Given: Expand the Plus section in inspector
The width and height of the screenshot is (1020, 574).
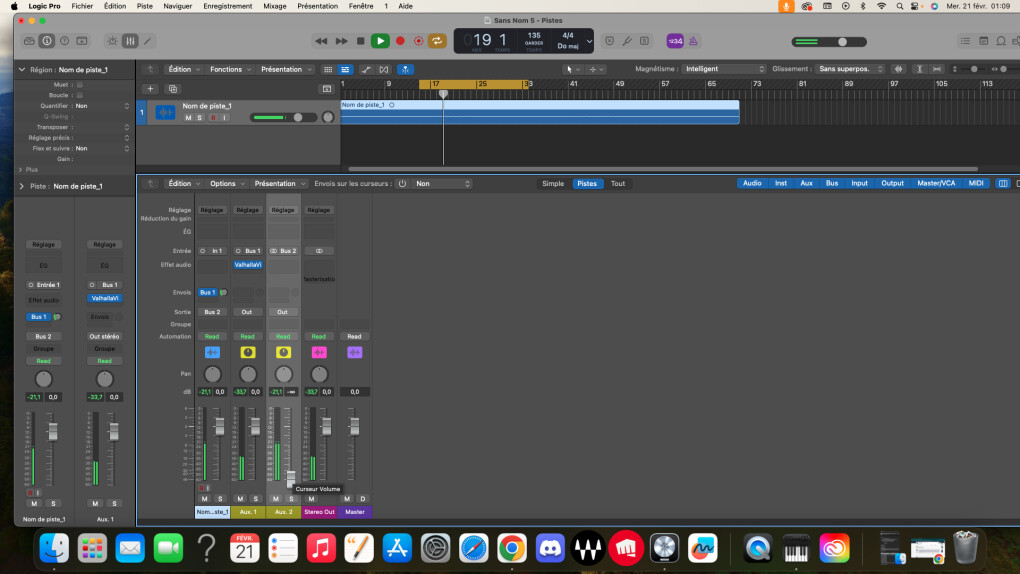Looking at the screenshot, I should click(x=21, y=170).
